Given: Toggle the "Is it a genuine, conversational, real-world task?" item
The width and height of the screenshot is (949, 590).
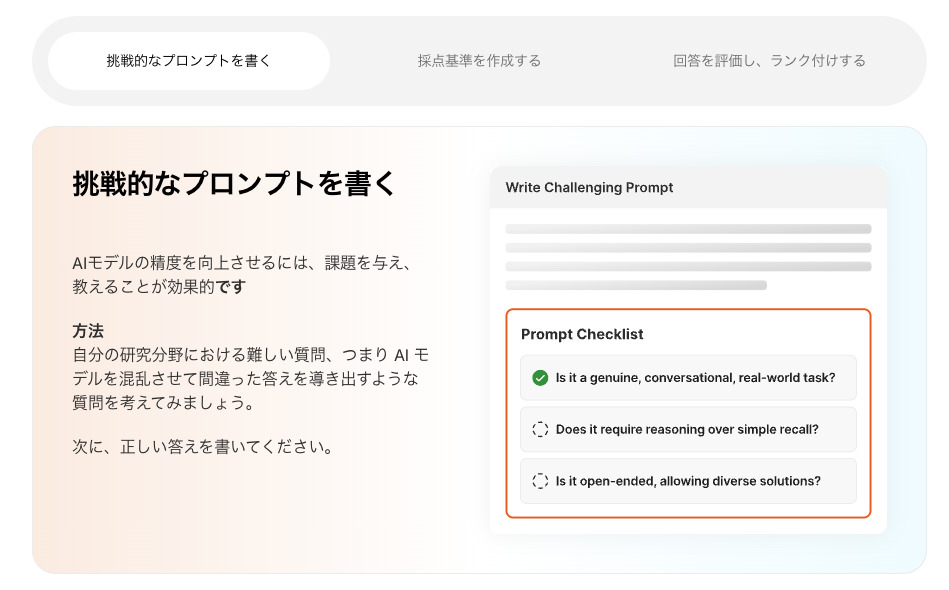Looking at the screenshot, I should tap(695, 378).
